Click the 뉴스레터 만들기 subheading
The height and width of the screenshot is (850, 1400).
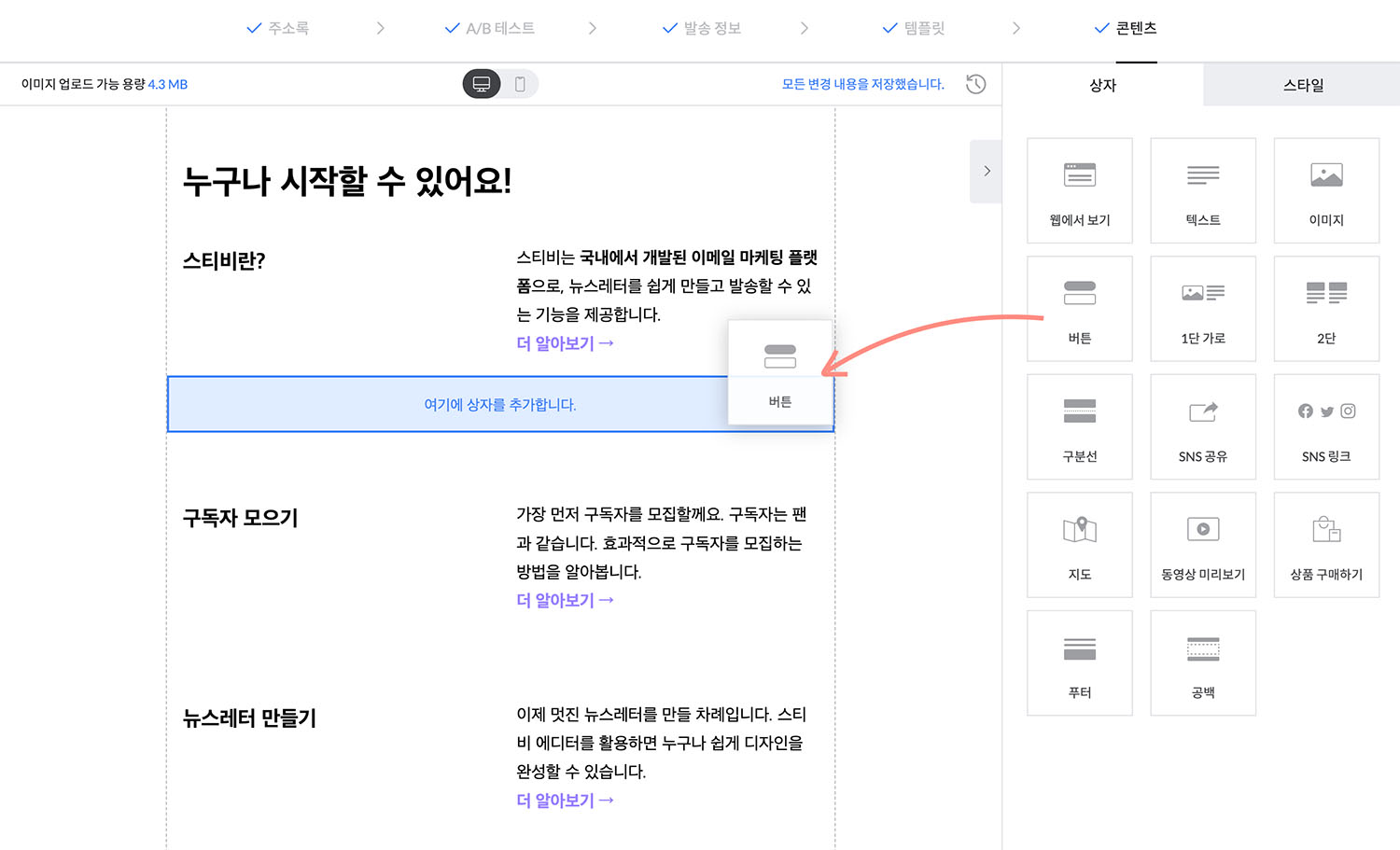[x=249, y=718]
